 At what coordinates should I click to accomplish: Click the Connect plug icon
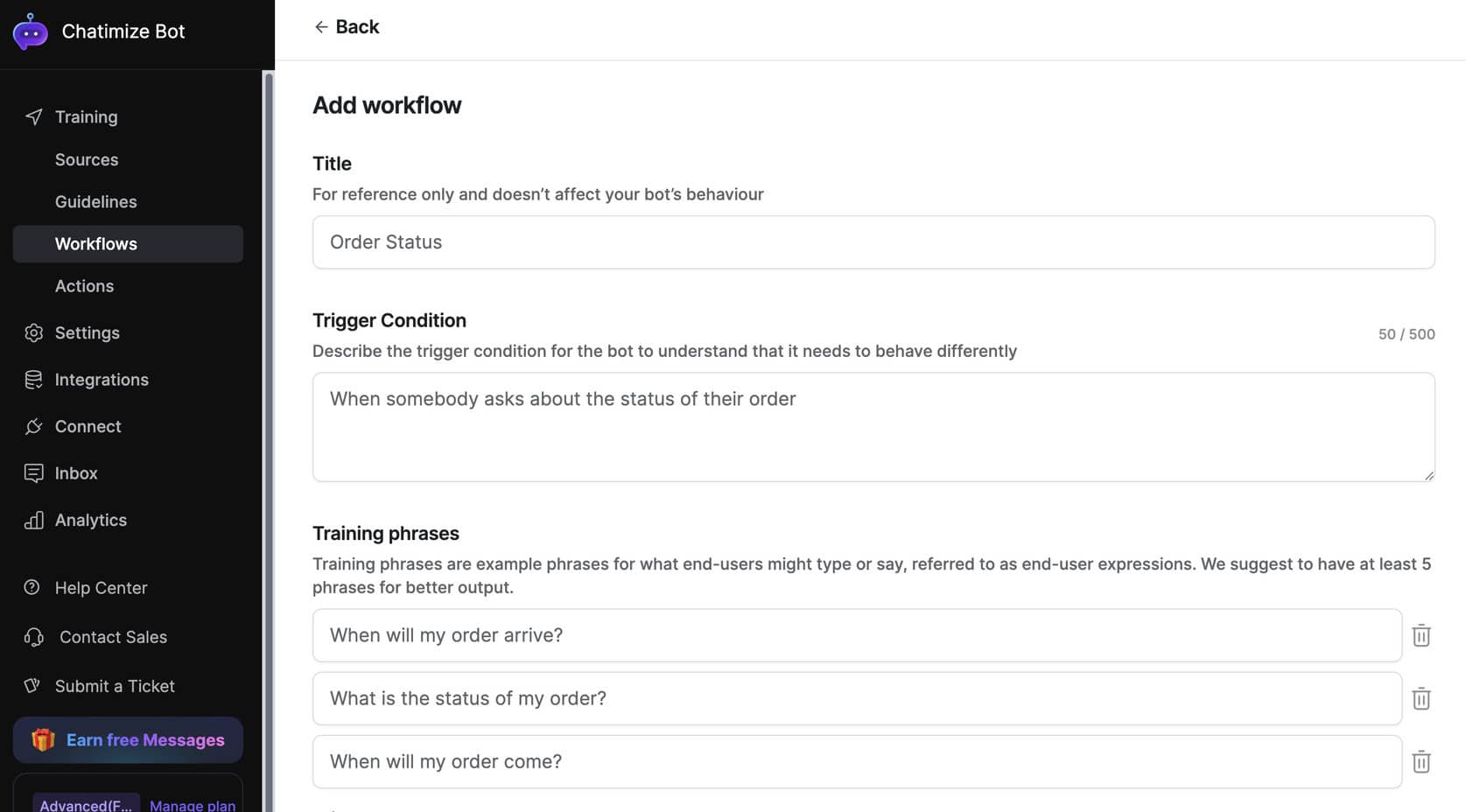[x=34, y=427]
